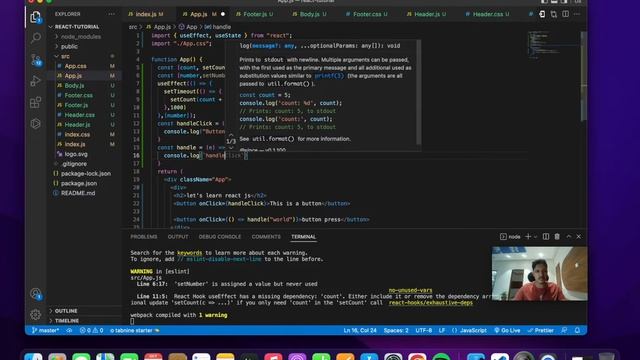This screenshot has width=640, height=360.
Task: Close the bottom panel
Action: 579,236
